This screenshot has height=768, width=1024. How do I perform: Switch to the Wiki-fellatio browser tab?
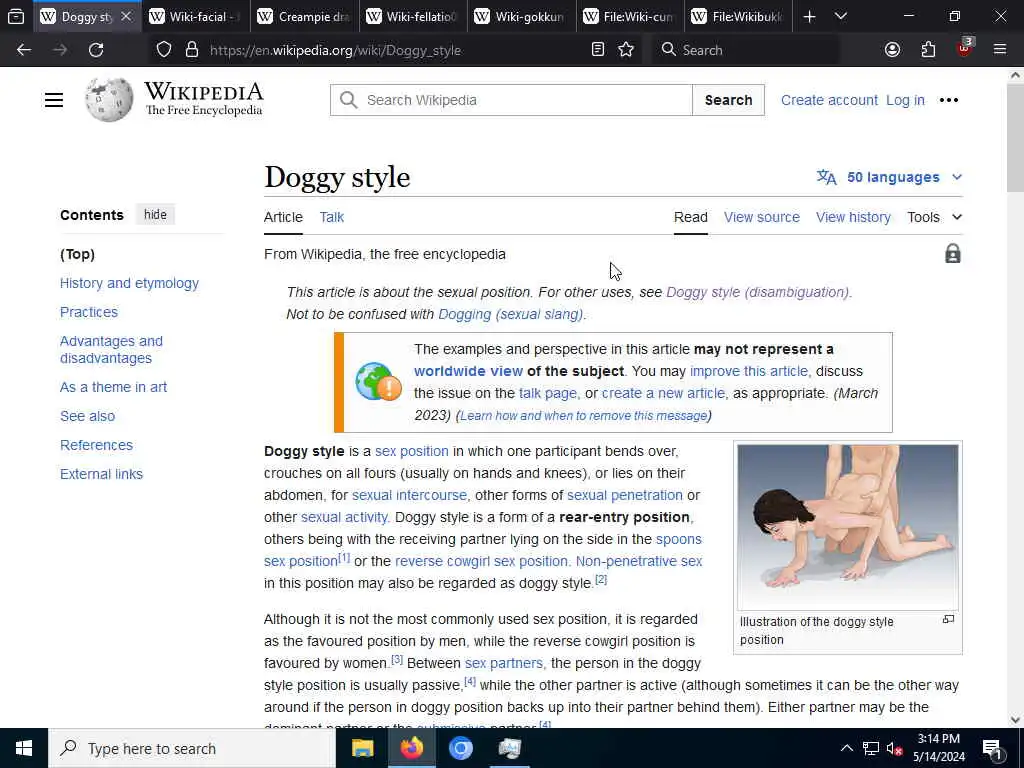[413, 16]
